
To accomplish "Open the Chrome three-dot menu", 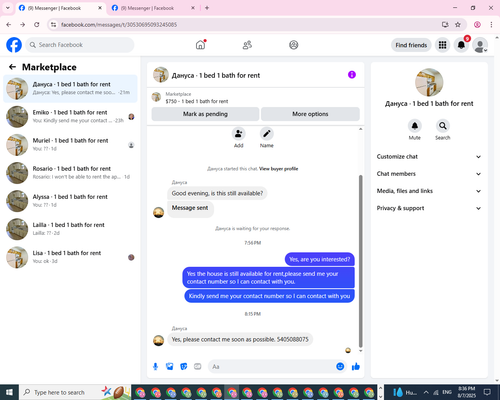I will pos(491,25).
